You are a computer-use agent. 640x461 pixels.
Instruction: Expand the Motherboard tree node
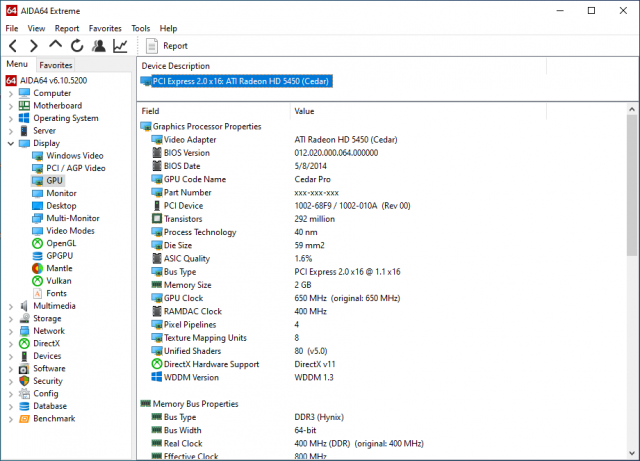[x=11, y=106]
